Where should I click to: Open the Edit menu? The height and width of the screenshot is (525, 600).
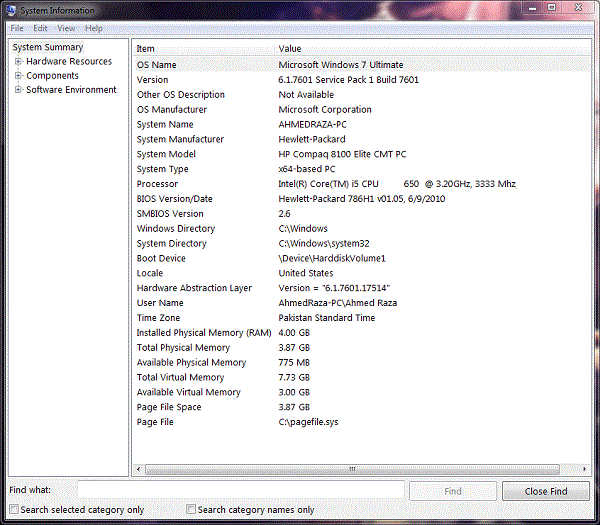[40, 28]
